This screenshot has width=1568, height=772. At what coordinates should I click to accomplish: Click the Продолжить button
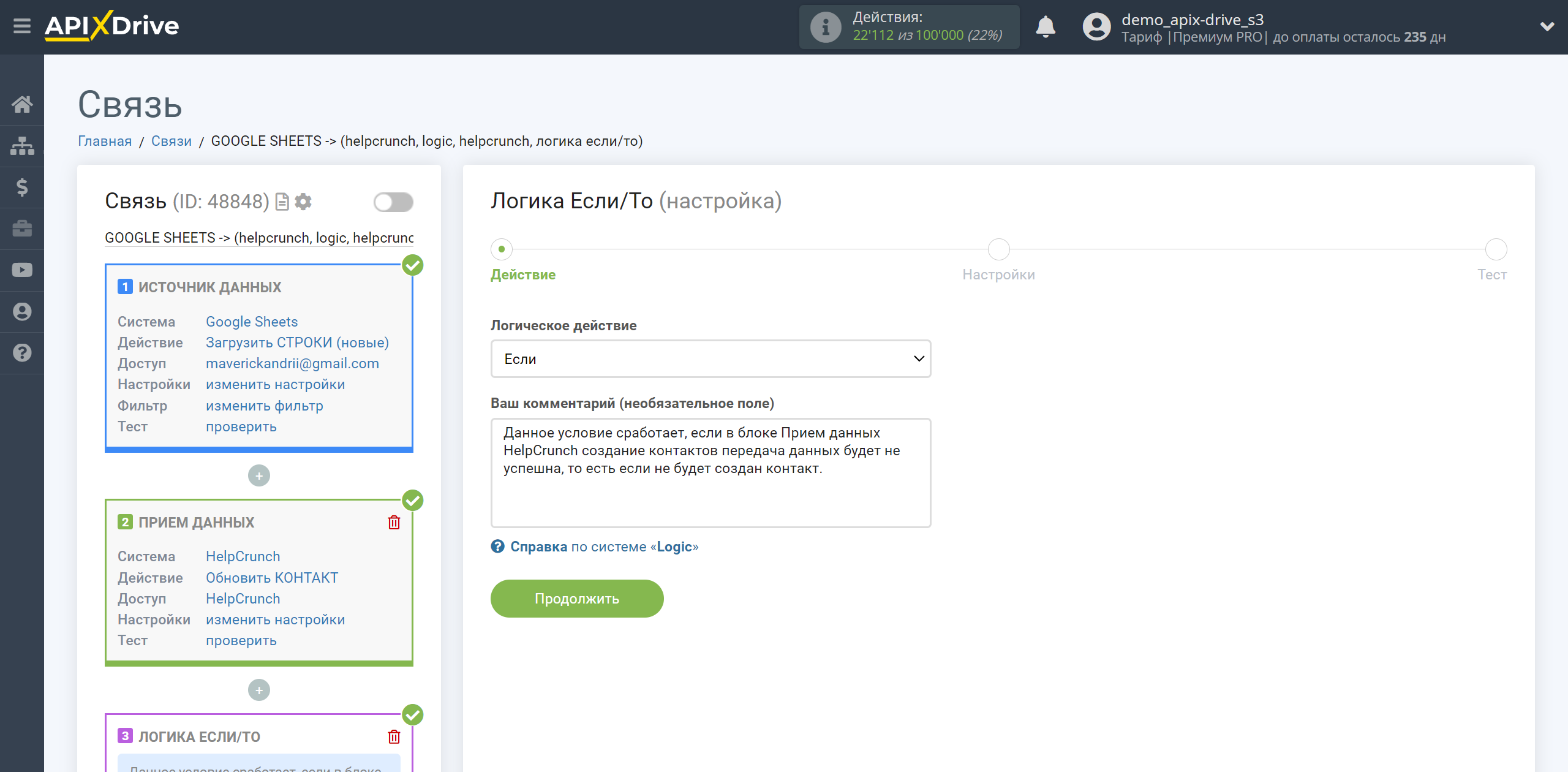[x=577, y=599]
